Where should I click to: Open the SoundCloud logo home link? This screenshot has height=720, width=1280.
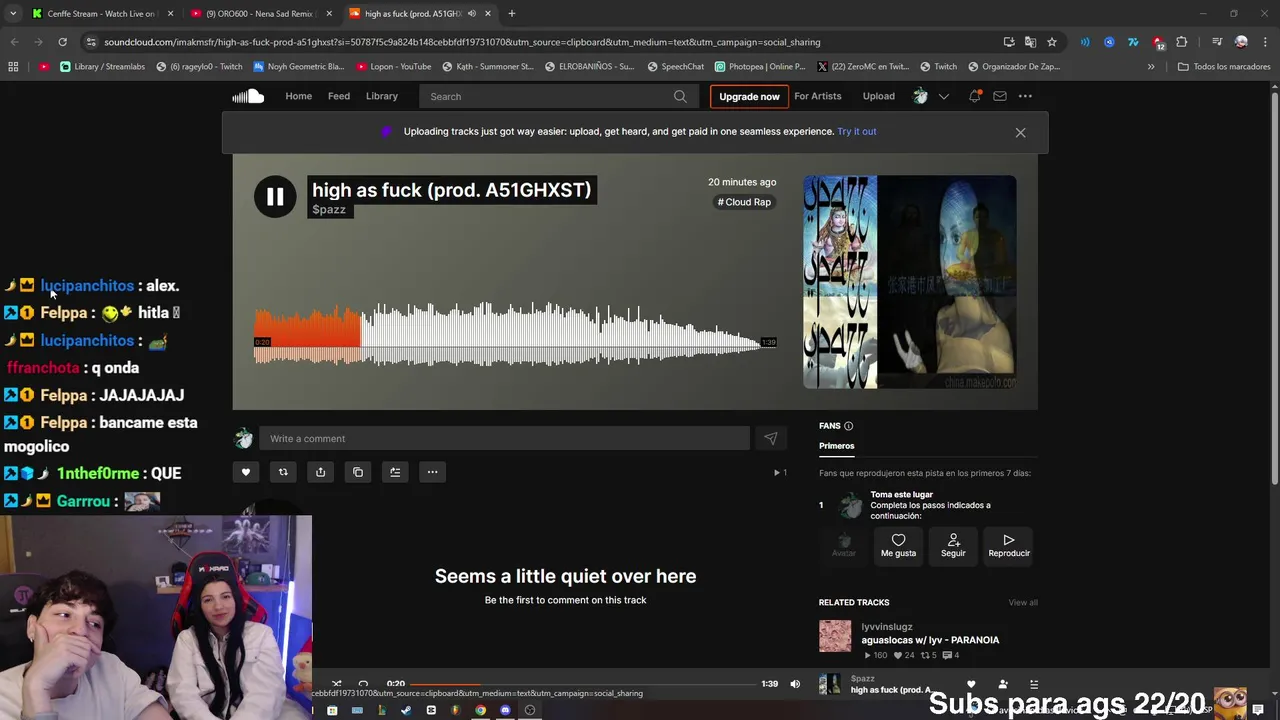[248, 96]
